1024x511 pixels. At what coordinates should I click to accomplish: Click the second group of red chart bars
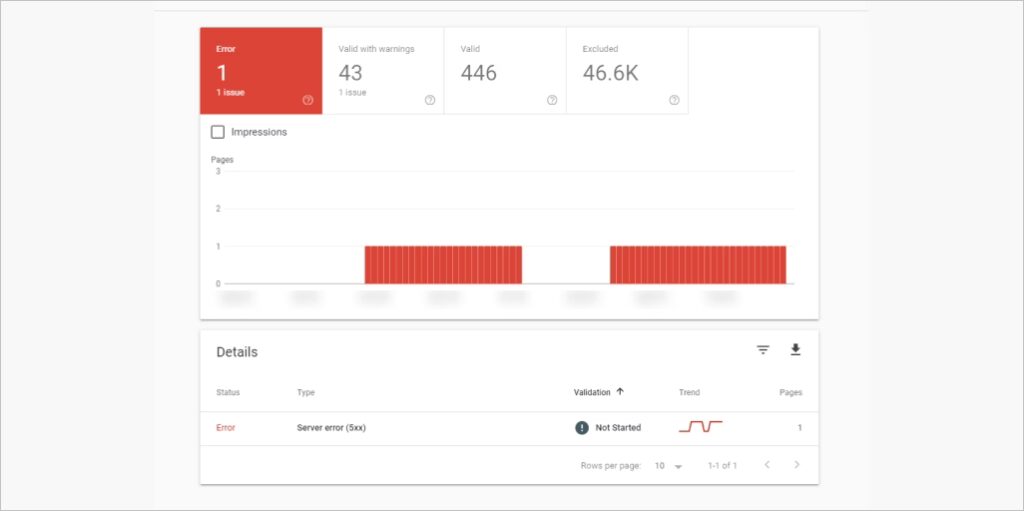[698, 265]
